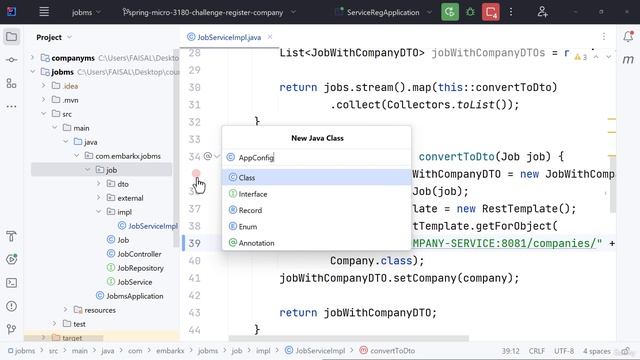This screenshot has width=640, height=360.
Task: Collapse the src folder
Action: pyautogui.click(x=44, y=113)
